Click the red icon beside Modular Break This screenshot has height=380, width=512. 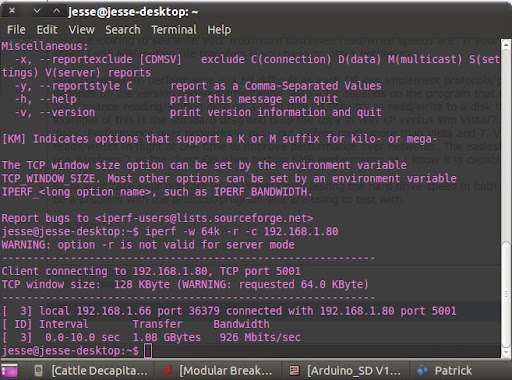tap(168, 370)
